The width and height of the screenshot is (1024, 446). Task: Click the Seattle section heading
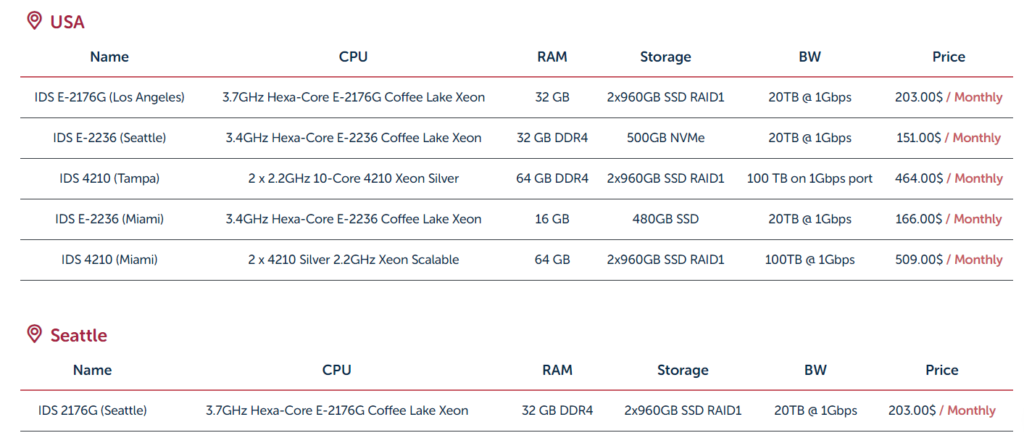[78, 335]
